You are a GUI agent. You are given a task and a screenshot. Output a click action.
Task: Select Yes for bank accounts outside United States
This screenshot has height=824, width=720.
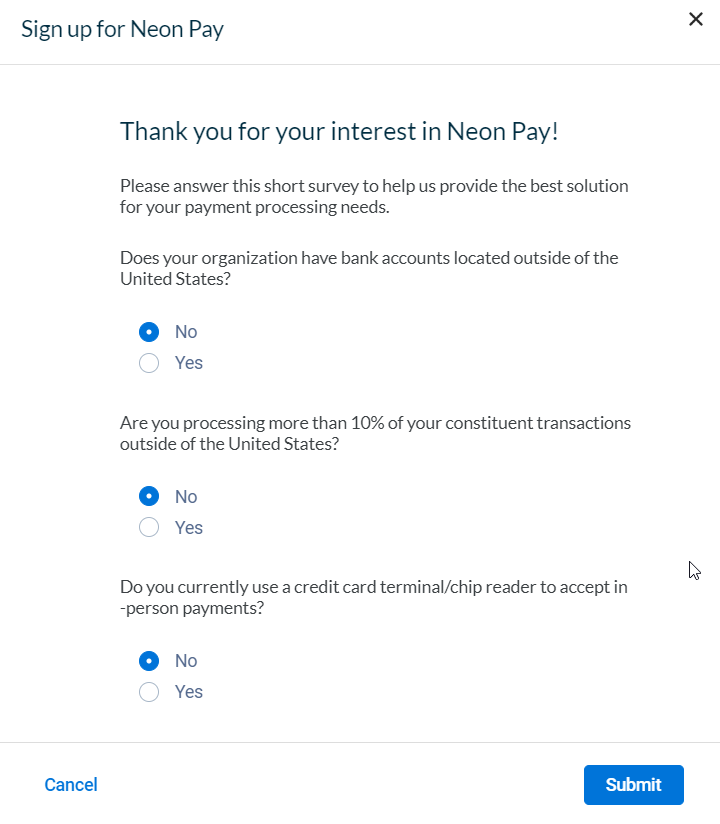tap(149, 362)
